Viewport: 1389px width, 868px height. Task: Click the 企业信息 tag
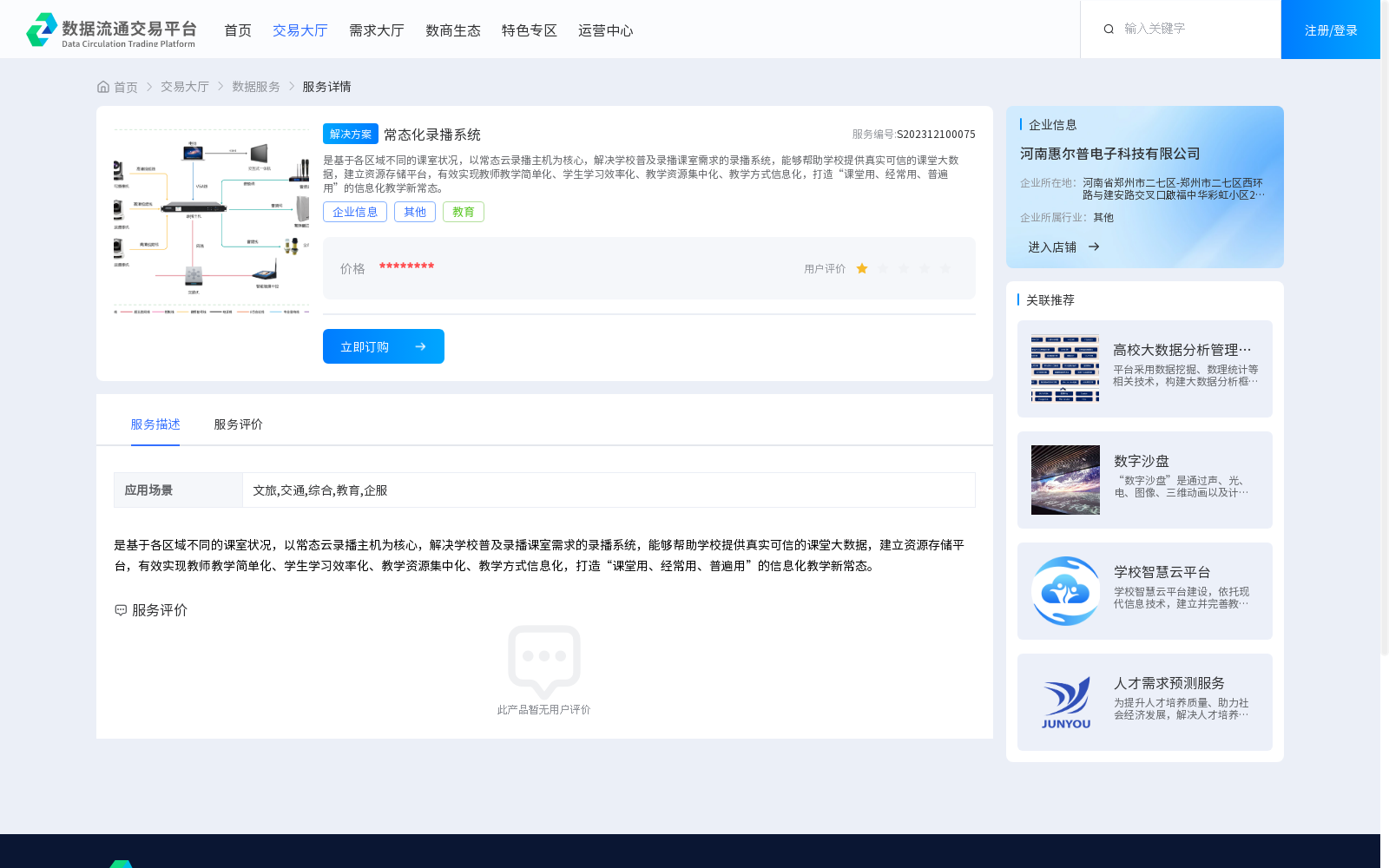click(355, 212)
